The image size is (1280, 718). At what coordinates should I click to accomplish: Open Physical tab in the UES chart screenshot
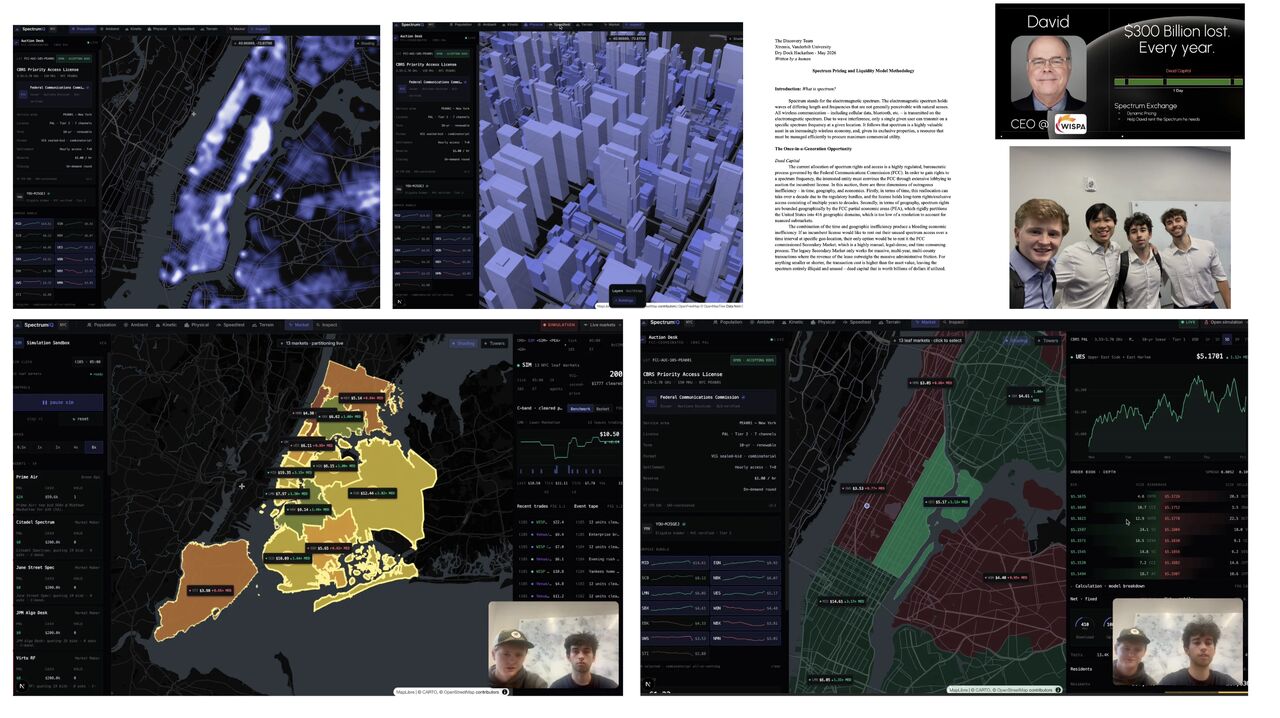(x=823, y=322)
